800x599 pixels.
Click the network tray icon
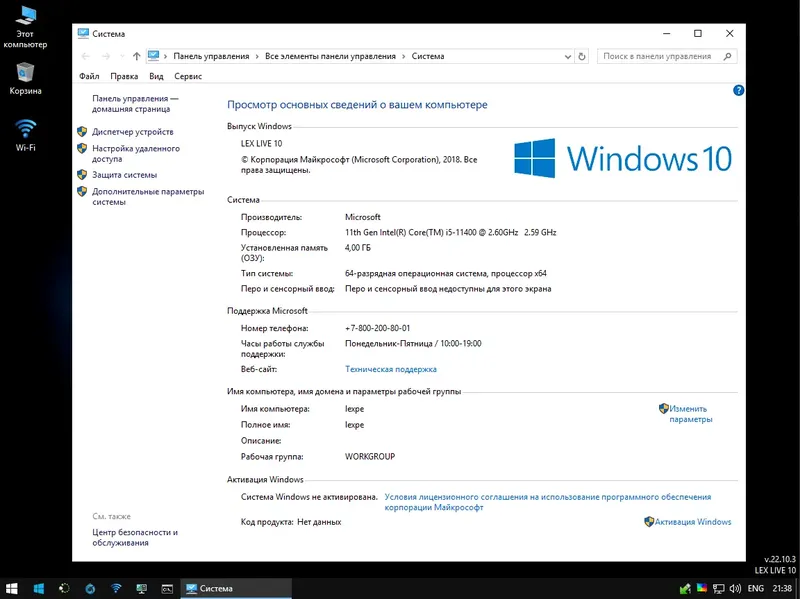[x=718, y=588]
